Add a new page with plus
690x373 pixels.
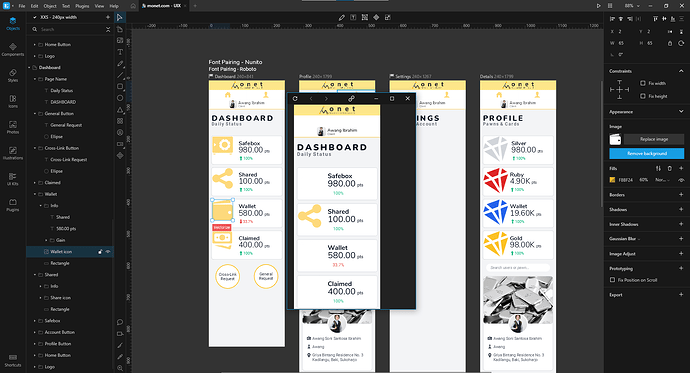108,17
